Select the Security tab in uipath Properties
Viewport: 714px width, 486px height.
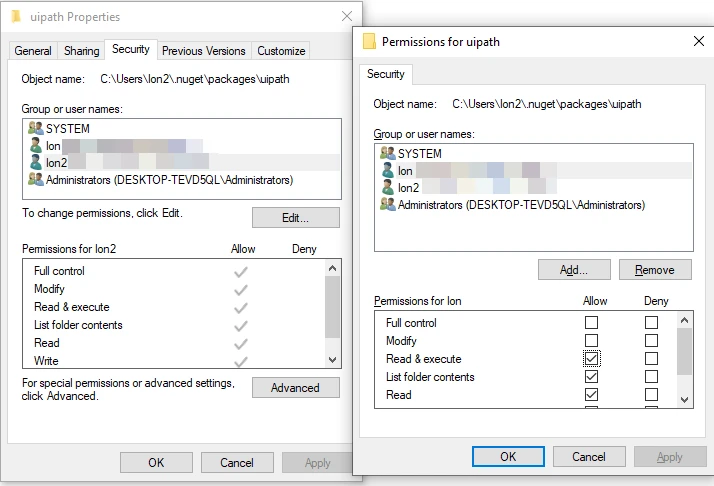(x=131, y=49)
